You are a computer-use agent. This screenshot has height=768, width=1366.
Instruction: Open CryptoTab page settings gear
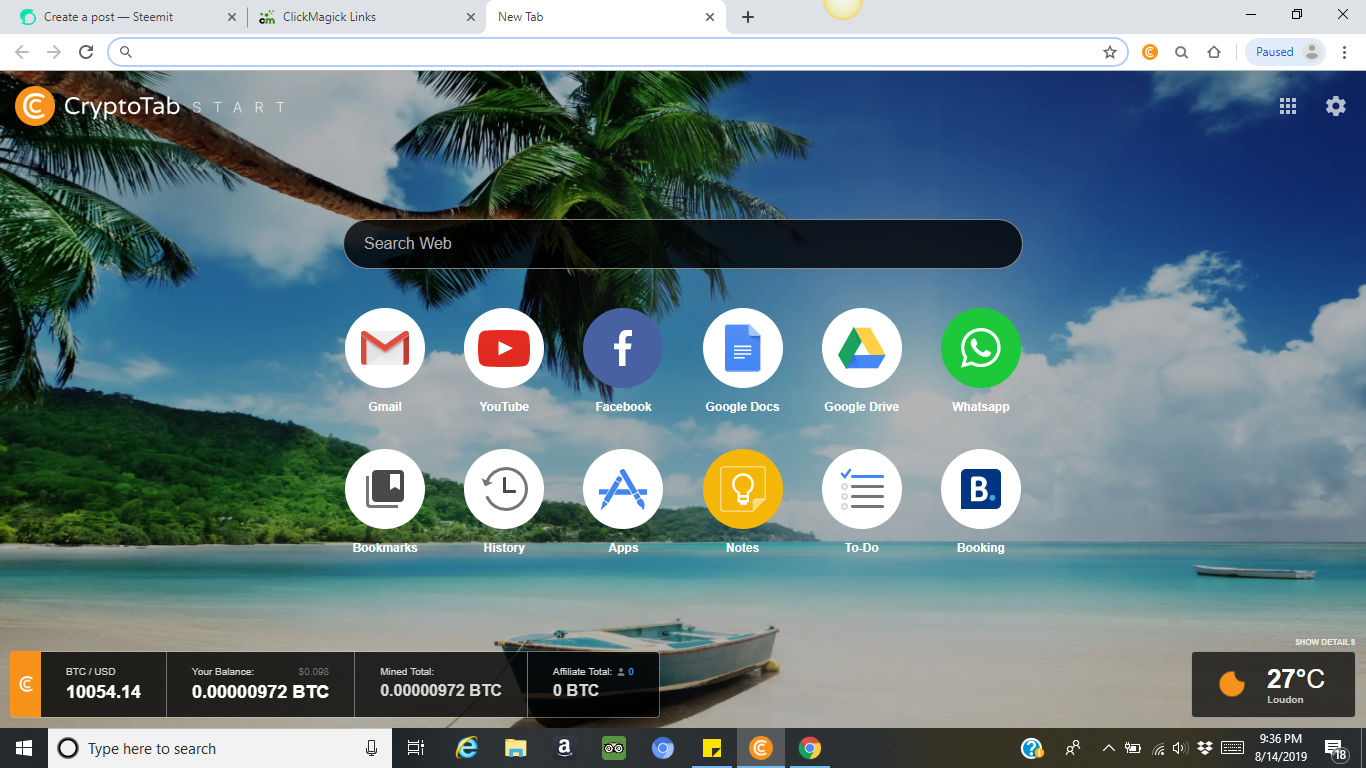pyautogui.click(x=1336, y=106)
